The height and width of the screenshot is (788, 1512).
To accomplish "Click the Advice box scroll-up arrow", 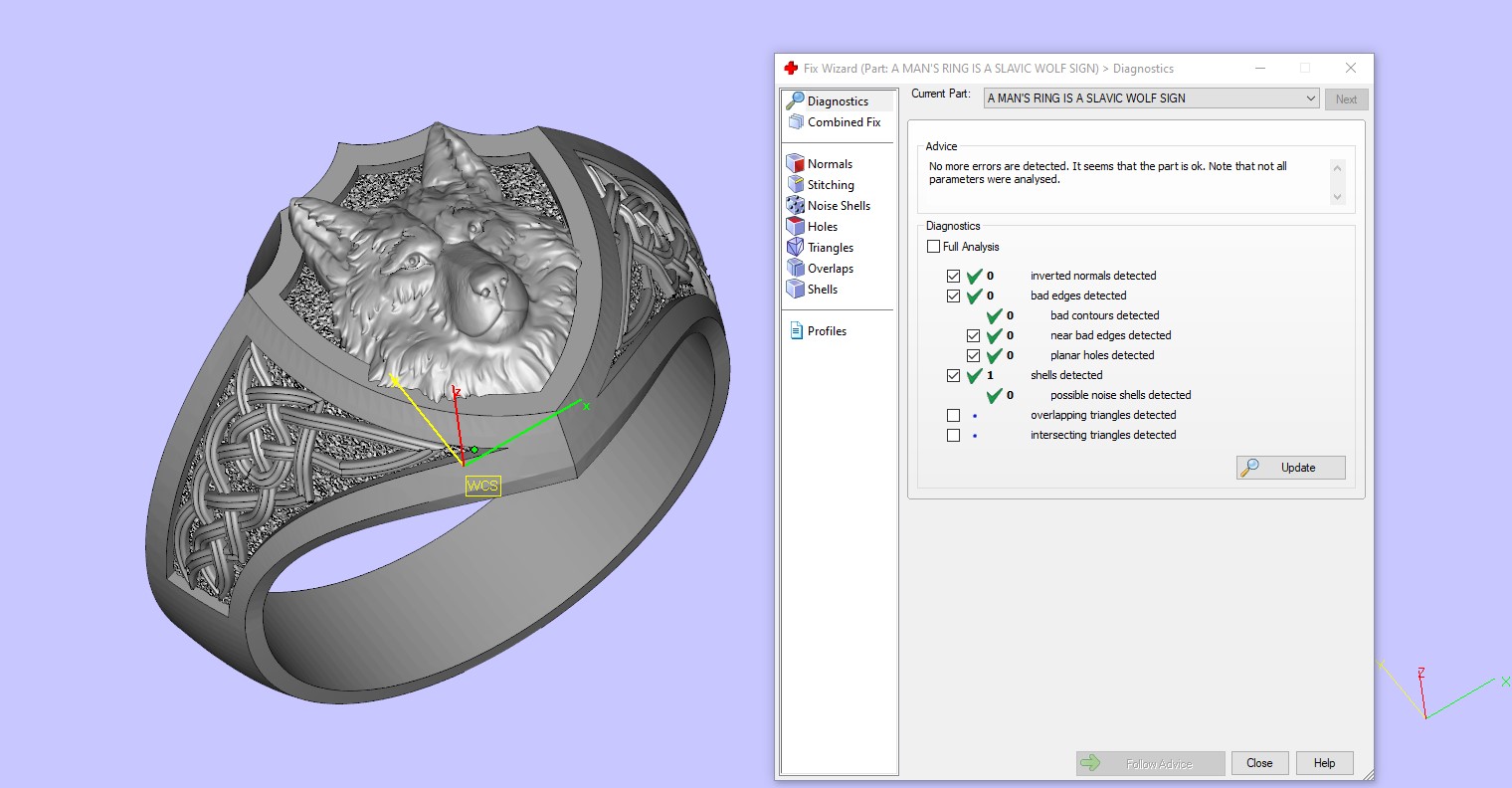I will click(1337, 168).
